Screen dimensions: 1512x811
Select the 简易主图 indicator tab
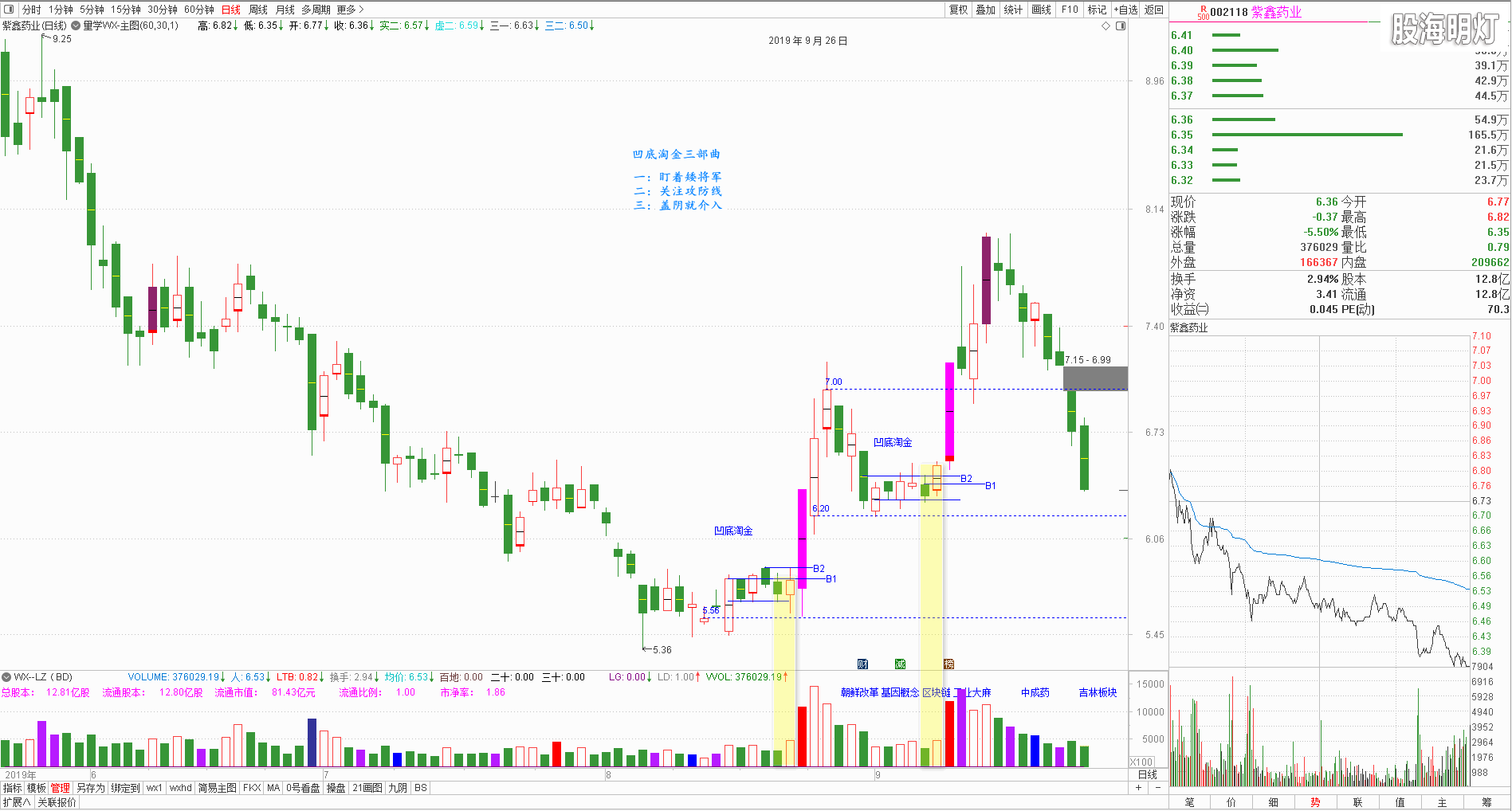pos(217,788)
